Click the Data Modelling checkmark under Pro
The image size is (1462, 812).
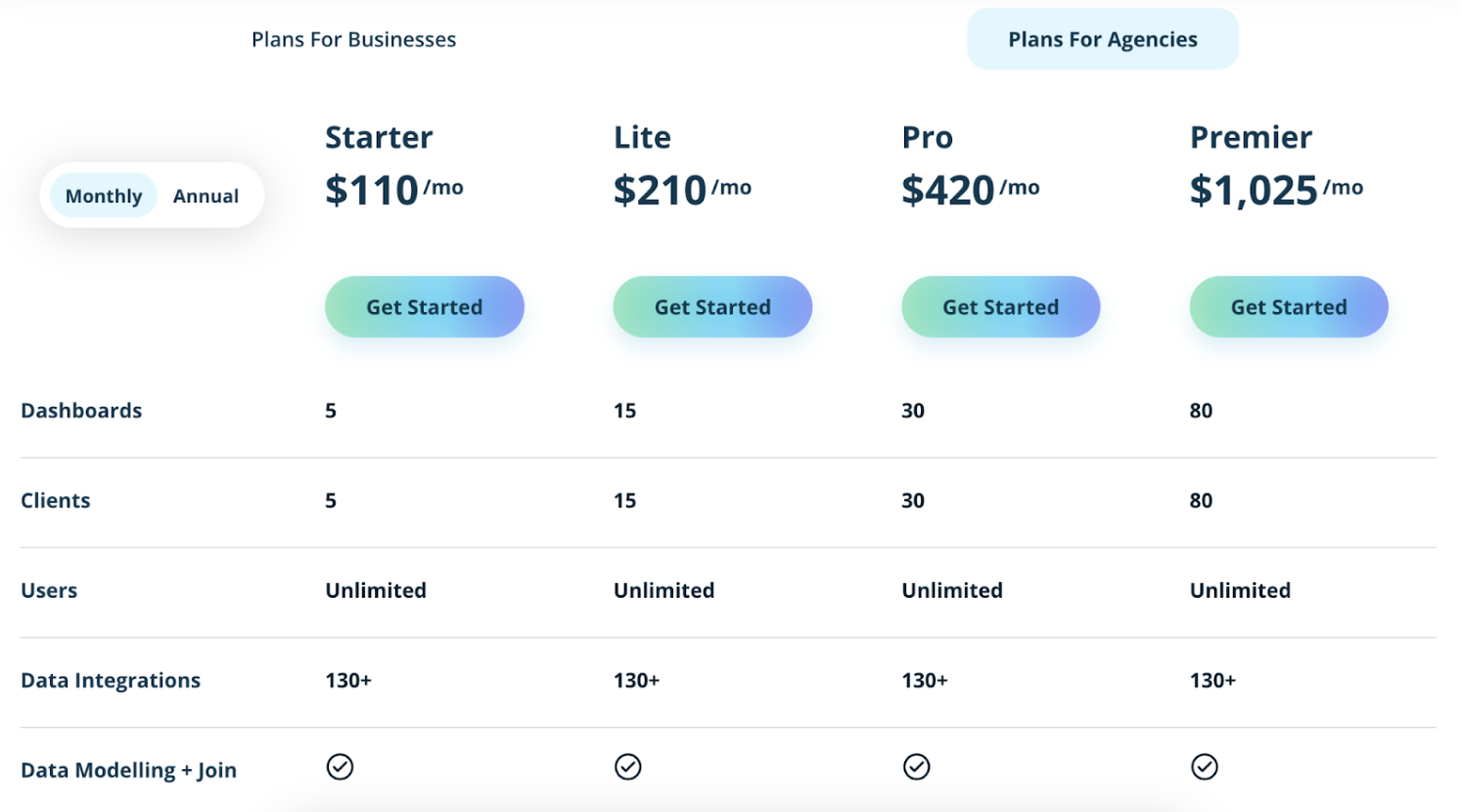[916, 767]
